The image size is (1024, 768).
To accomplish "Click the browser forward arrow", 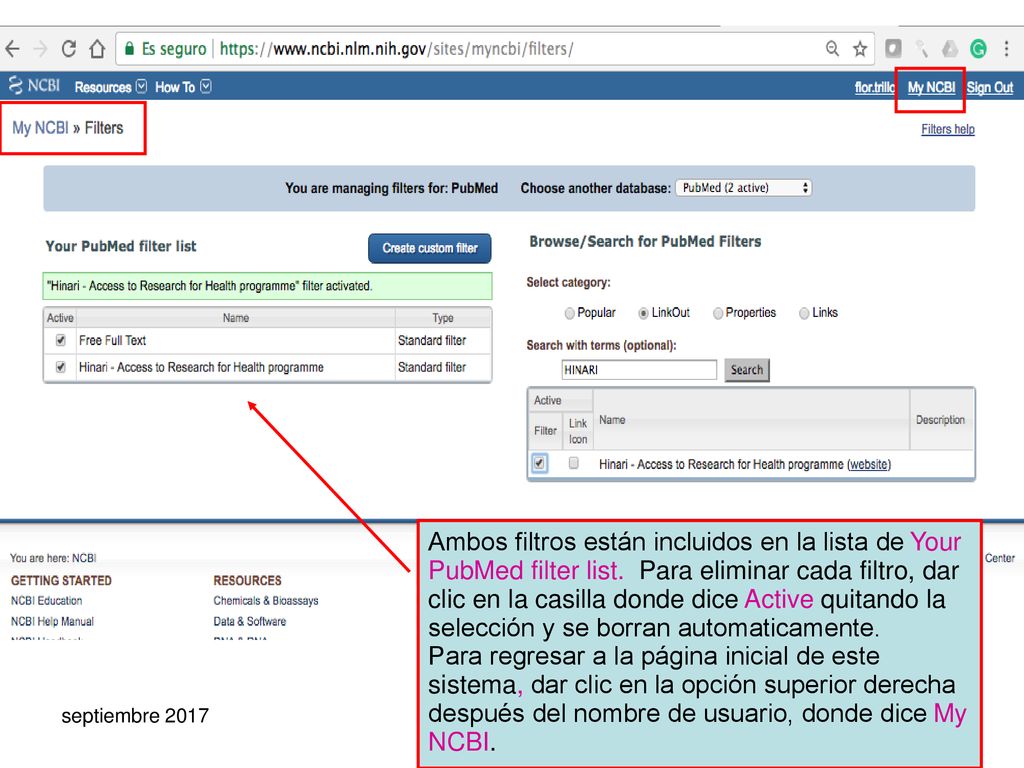I will 40,49.
